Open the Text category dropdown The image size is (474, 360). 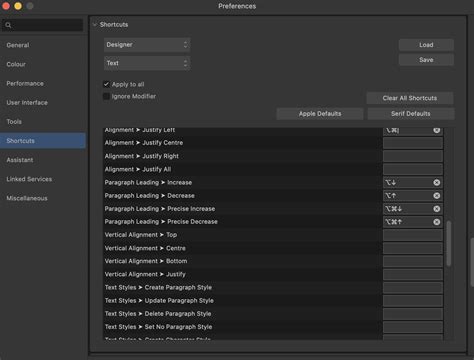pyautogui.click(x=147, y=63)
